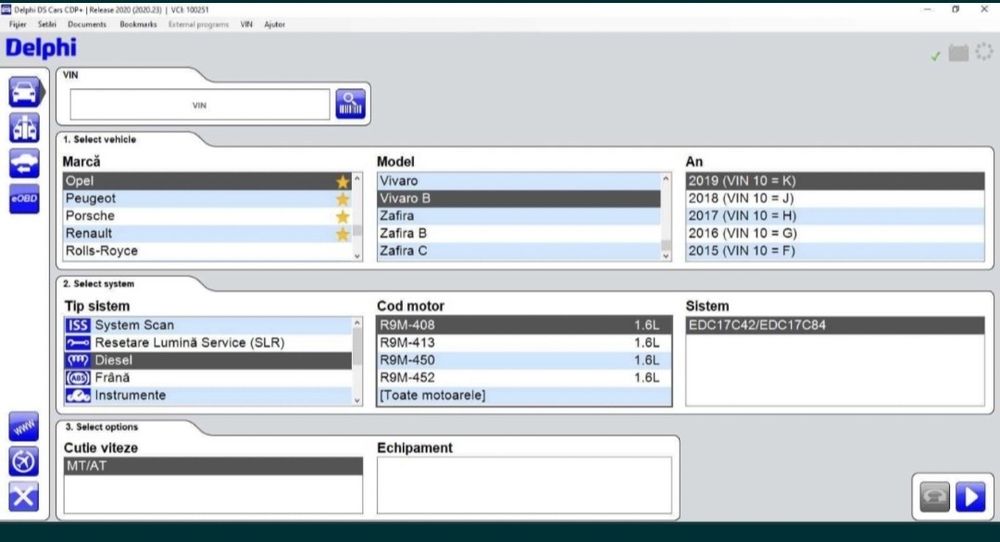1000x542 pixels.
Task: Start diagnostics with the blue play button
Action: tap(971, 497)
